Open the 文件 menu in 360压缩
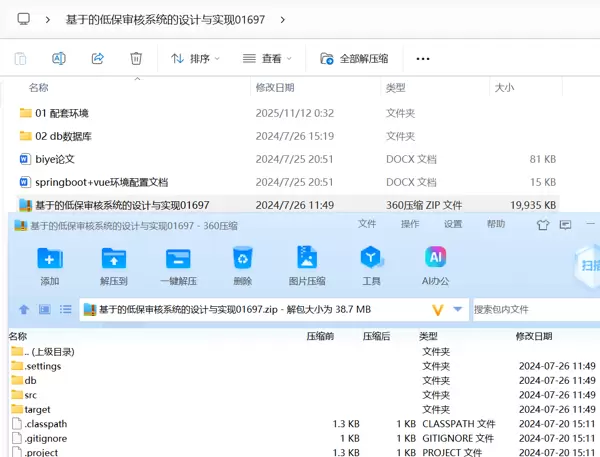The width and height of the screenshot is (600, 457). [367, 224]
